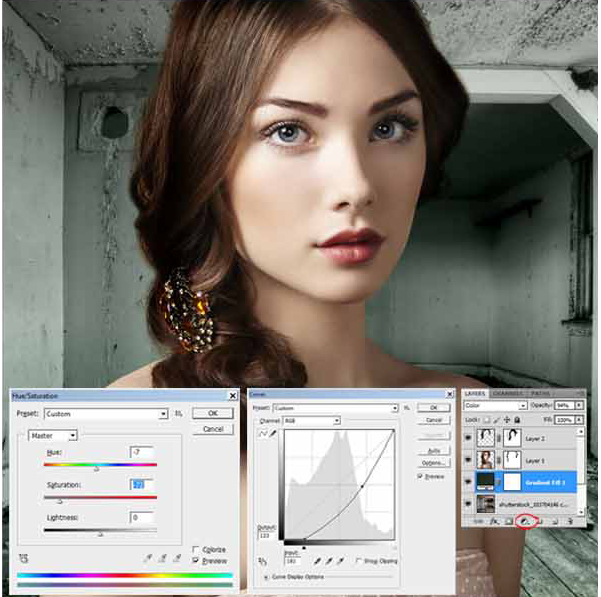This screenshot has height=597, width=601.
Task: Switch to the Layers tab
Action: (475, 394)
